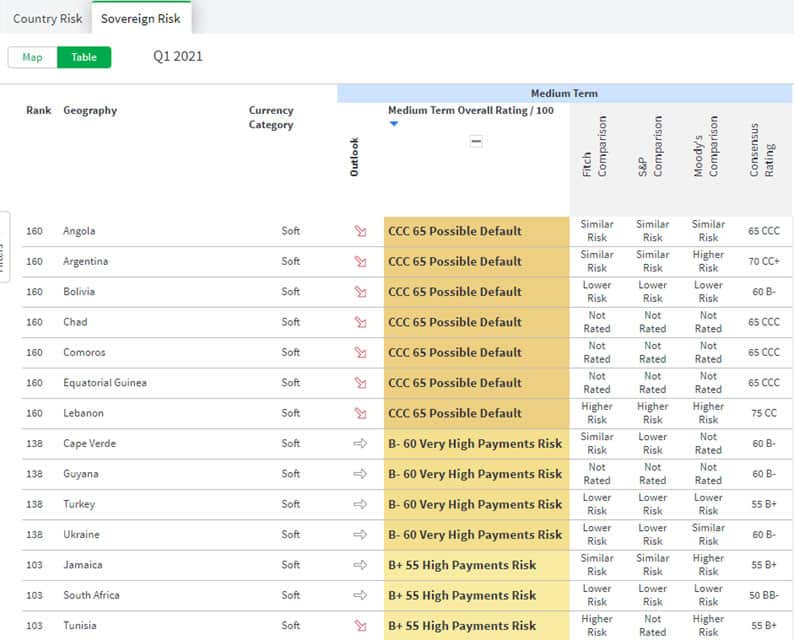Click Jamaica's stable outlook arrow icon
This screenshot has width=794, height=640.
[360, 565]
